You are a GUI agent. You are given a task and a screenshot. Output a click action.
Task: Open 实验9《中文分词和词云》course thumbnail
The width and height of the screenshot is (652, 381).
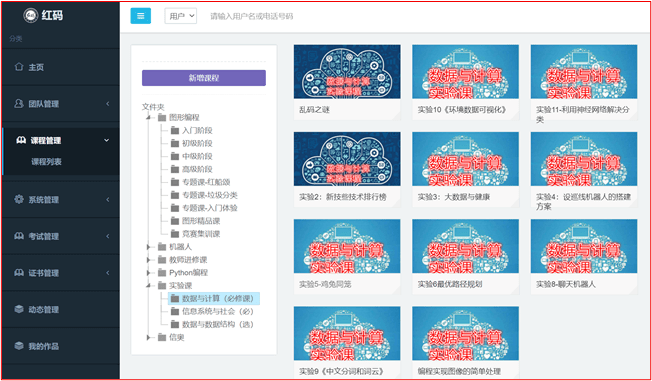pyautogui.click(x=347, y=334)
